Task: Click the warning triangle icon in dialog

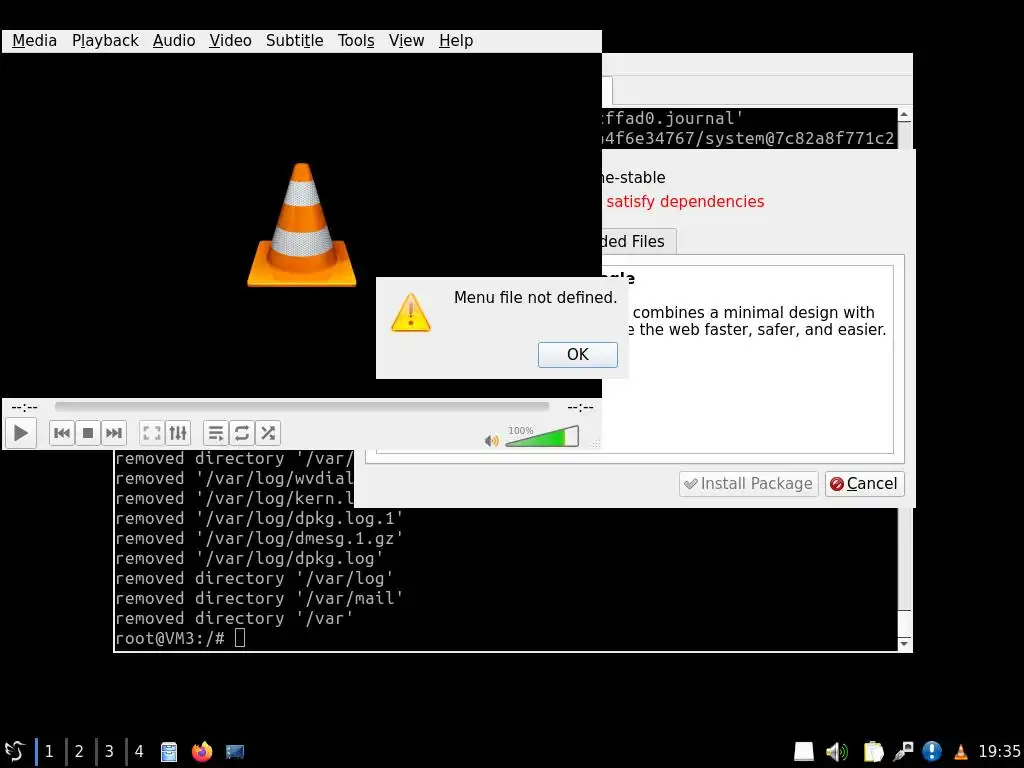Action: [x=411, y=313]
